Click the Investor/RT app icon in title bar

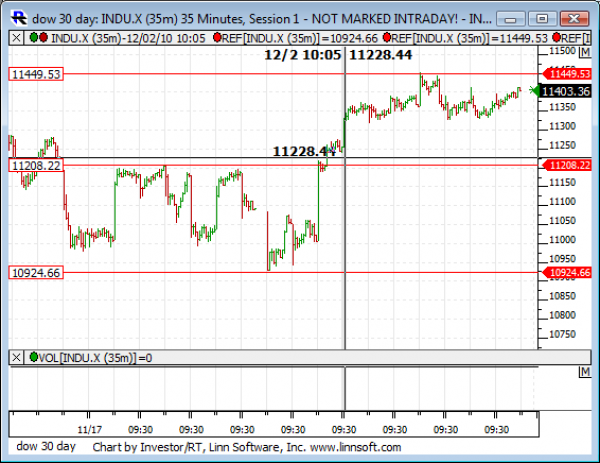[19, 18]
